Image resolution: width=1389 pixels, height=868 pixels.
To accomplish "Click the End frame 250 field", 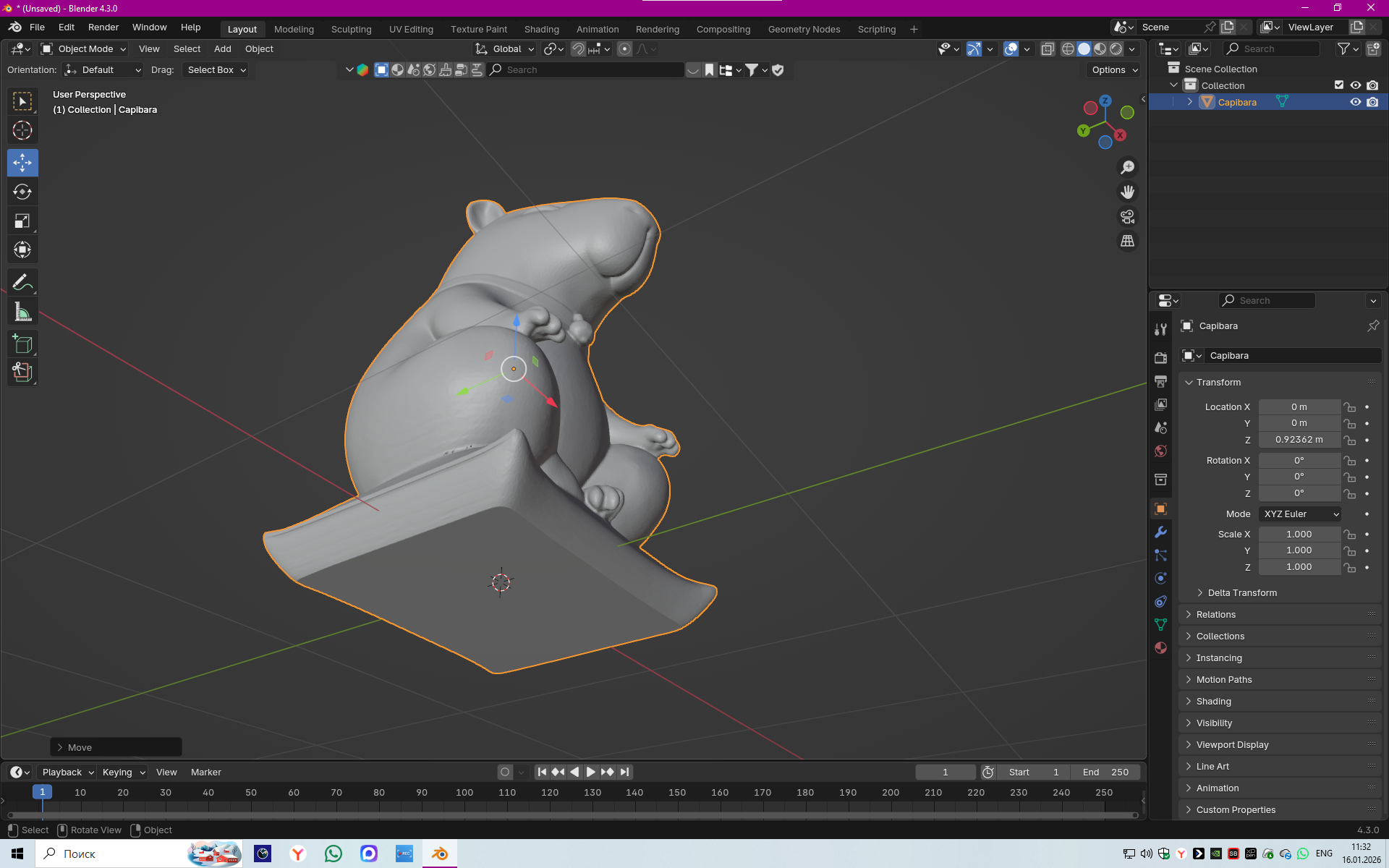I will pyautogui.click(x=1105, y=773).
